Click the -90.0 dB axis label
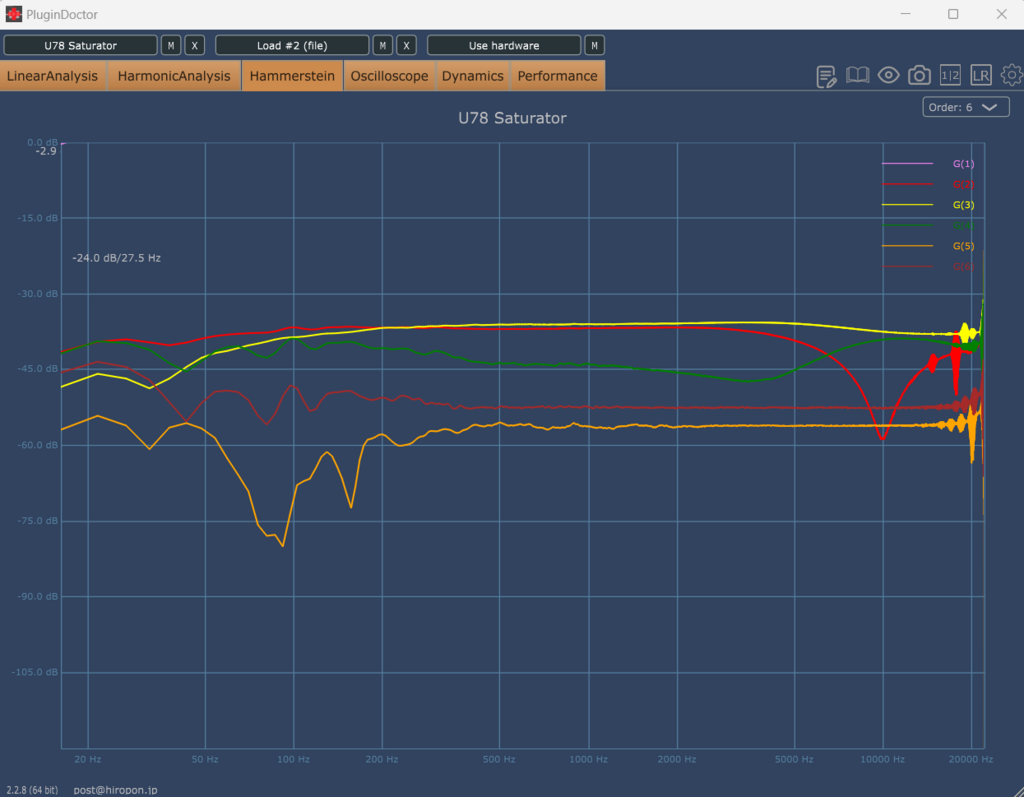 click(x=38, y=596)
